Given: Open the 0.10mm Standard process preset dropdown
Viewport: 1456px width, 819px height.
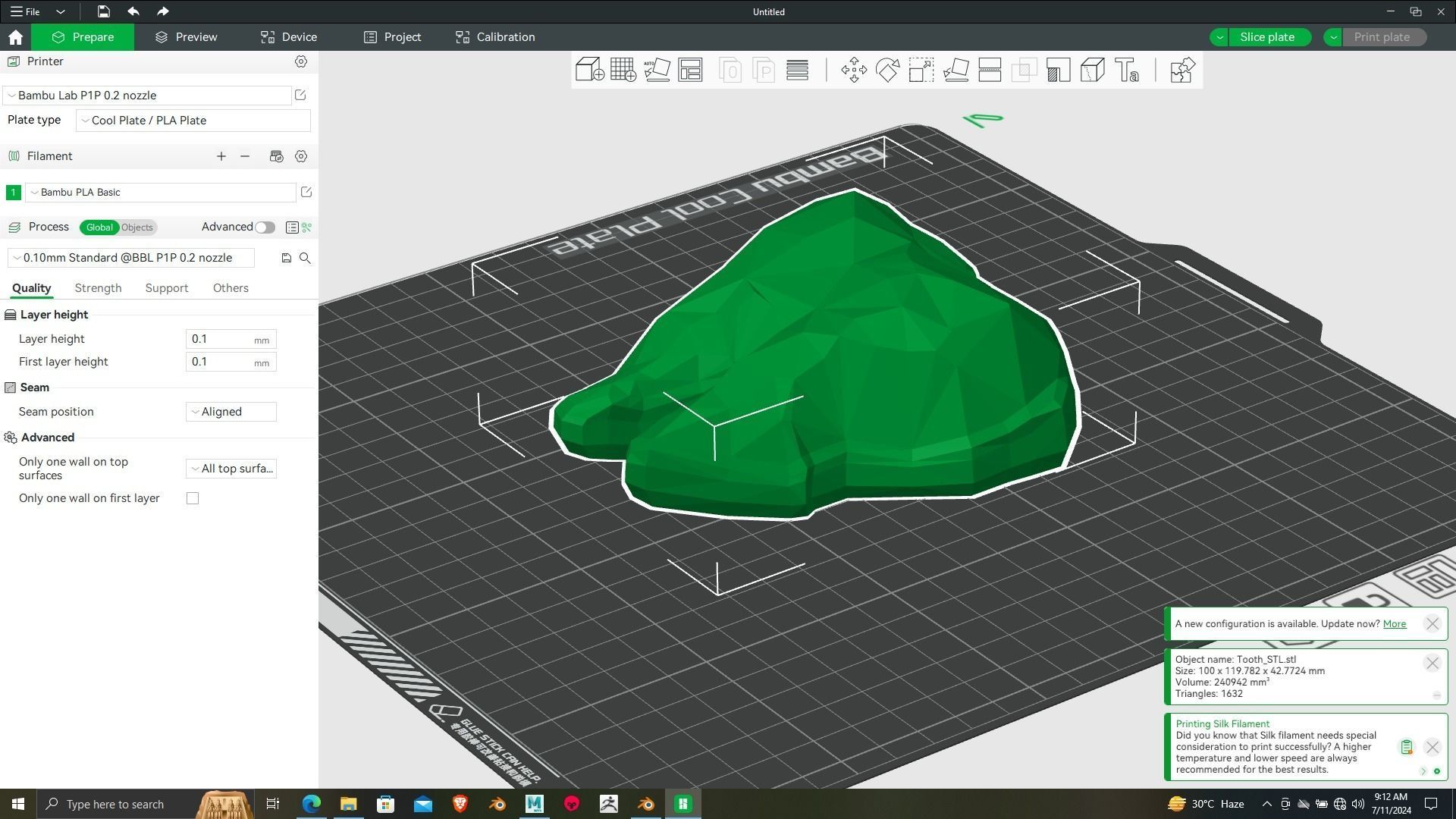Looking at the screenshot, I should [x=130, y=258].
